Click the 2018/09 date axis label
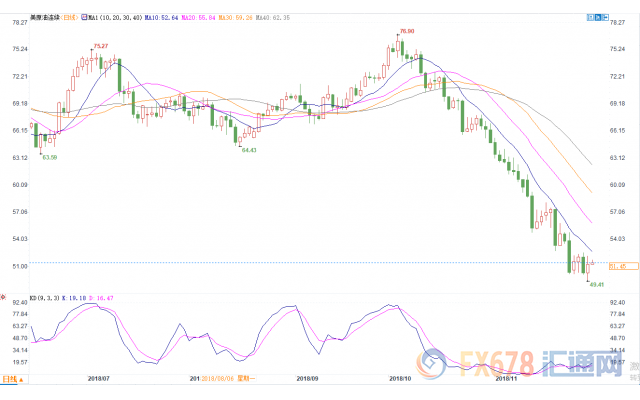The height and width of the screenshot is (400, 640). point(307,378)
